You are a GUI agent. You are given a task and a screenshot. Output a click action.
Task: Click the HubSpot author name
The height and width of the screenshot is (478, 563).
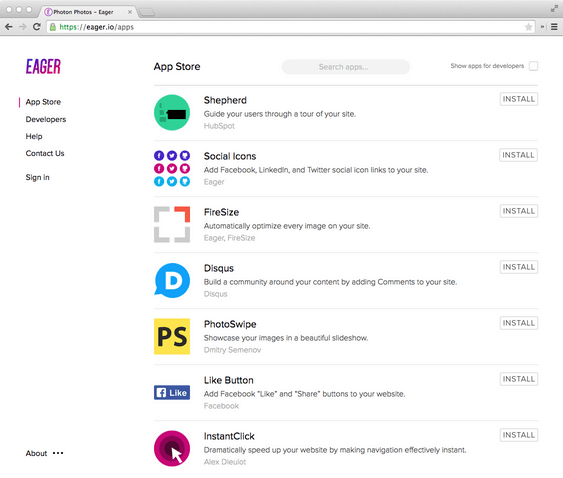tap(219, 126)
